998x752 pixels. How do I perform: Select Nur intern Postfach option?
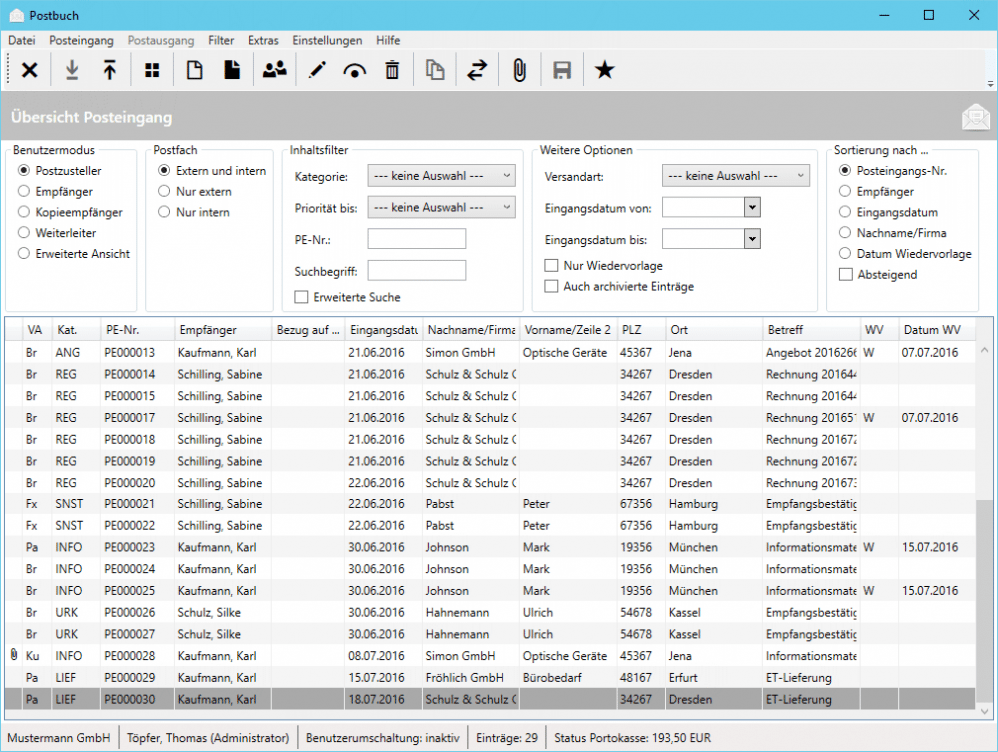pyautogui.click(x=194, y=212)
